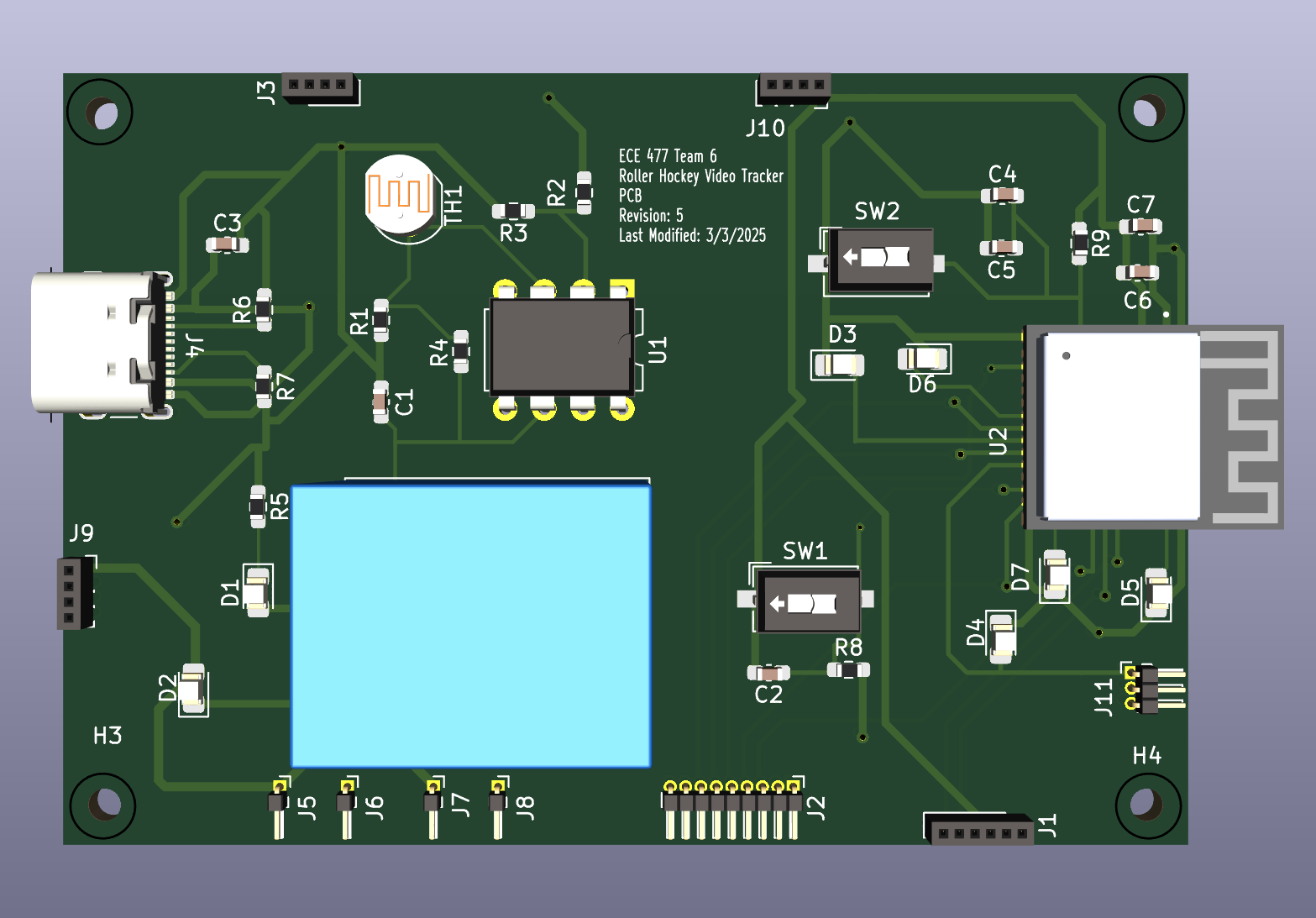The height and width of the screenshot is (918, 1316).
Task: Click the "Roller Hockey Video Tracker" silkscreen text
Action: [x=700, y=176]
